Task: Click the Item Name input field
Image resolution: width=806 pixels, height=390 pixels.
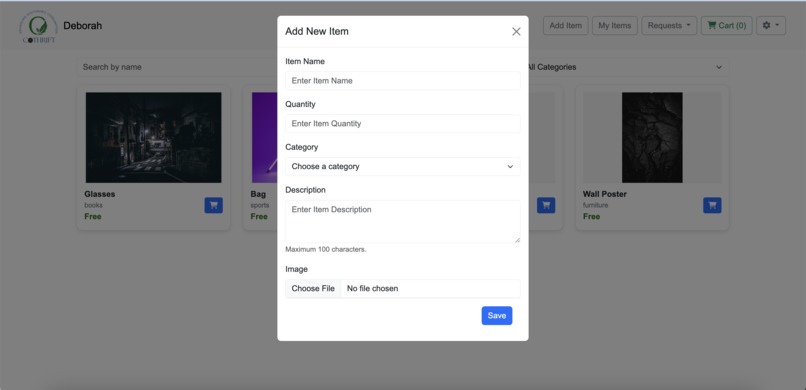Action: [402, 81]
